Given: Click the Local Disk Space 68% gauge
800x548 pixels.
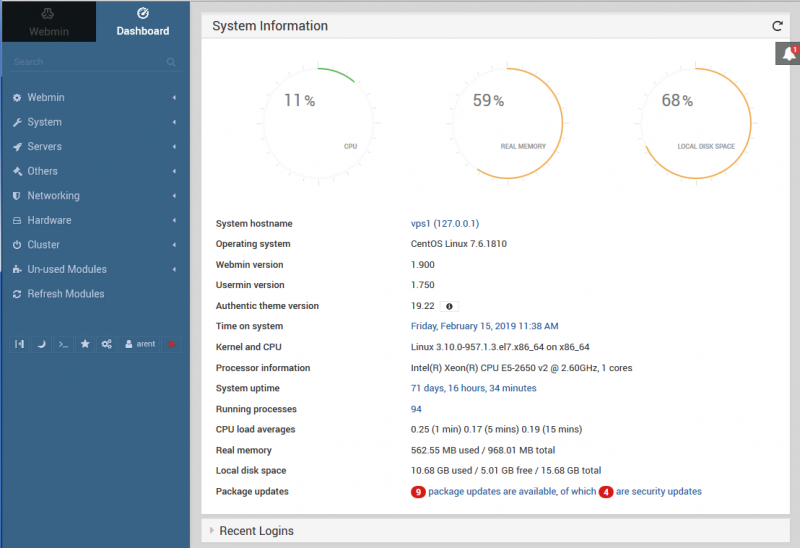Looking at the screenshot, I should point(696,123).
